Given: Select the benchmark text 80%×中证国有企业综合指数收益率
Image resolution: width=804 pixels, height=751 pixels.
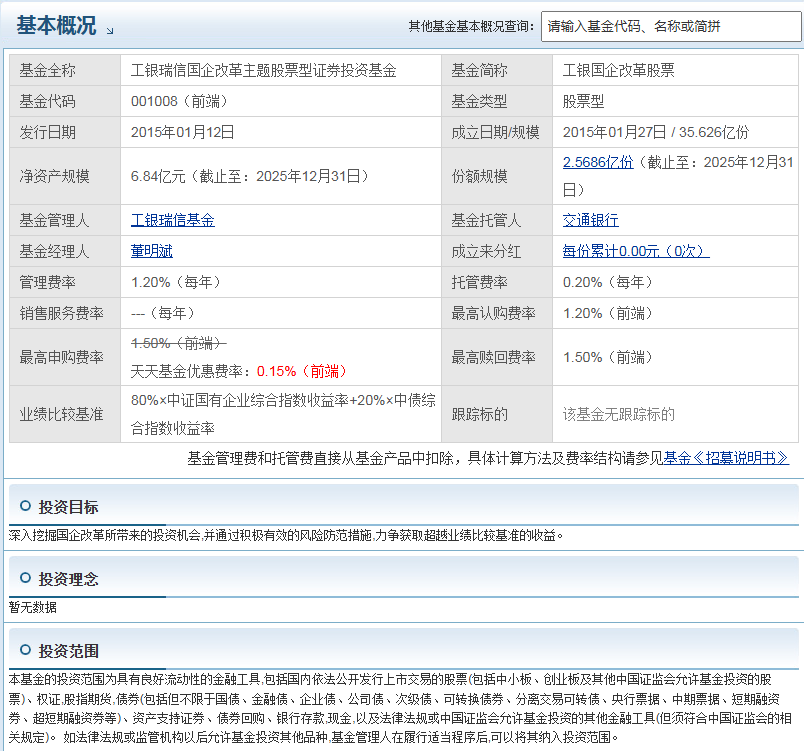Looking at the screenshot, I should 240,400.
